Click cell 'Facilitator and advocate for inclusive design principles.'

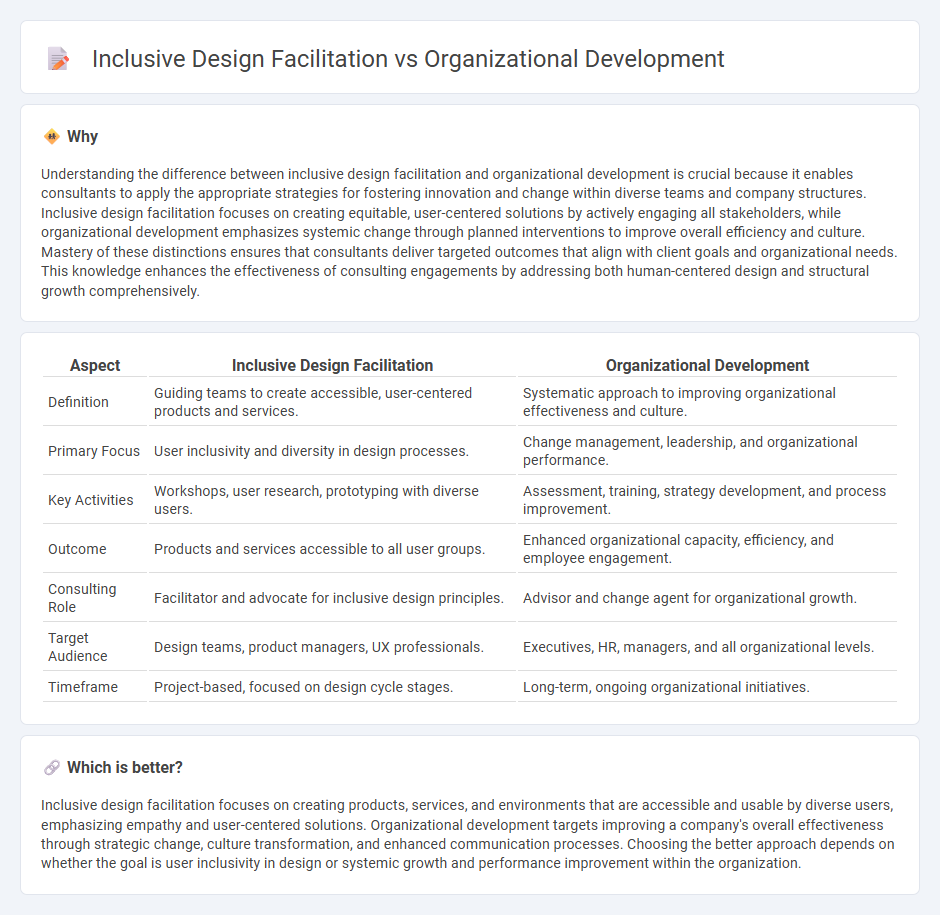pos(332,598)
